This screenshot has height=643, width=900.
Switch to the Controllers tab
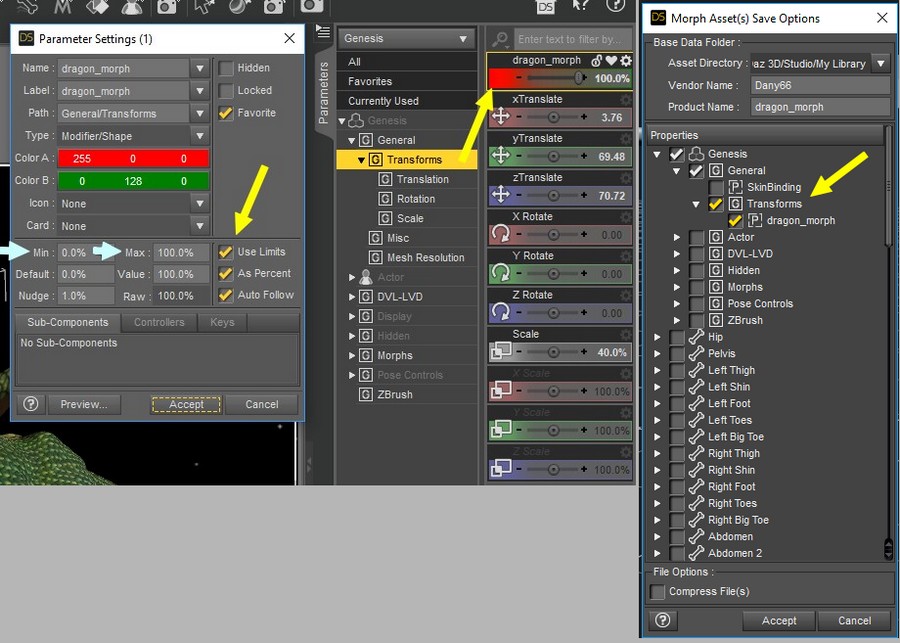pos(159,322)
